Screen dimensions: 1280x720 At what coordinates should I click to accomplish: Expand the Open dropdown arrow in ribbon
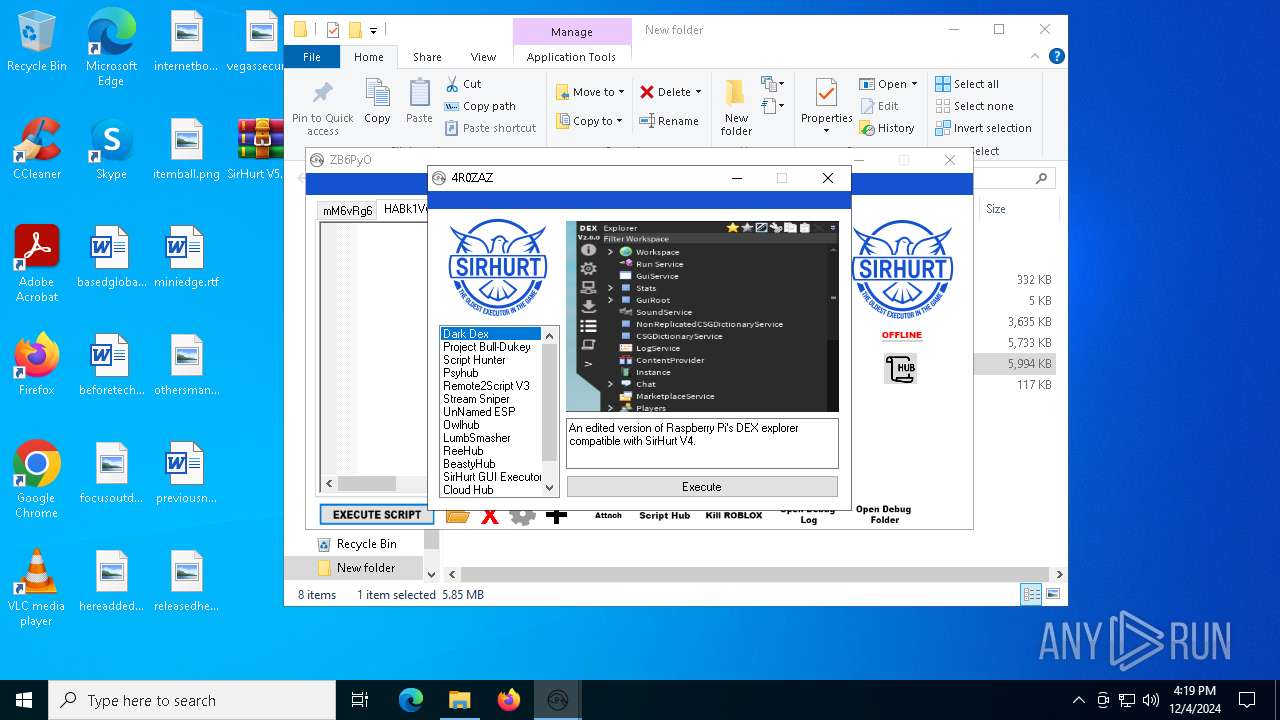913,84
